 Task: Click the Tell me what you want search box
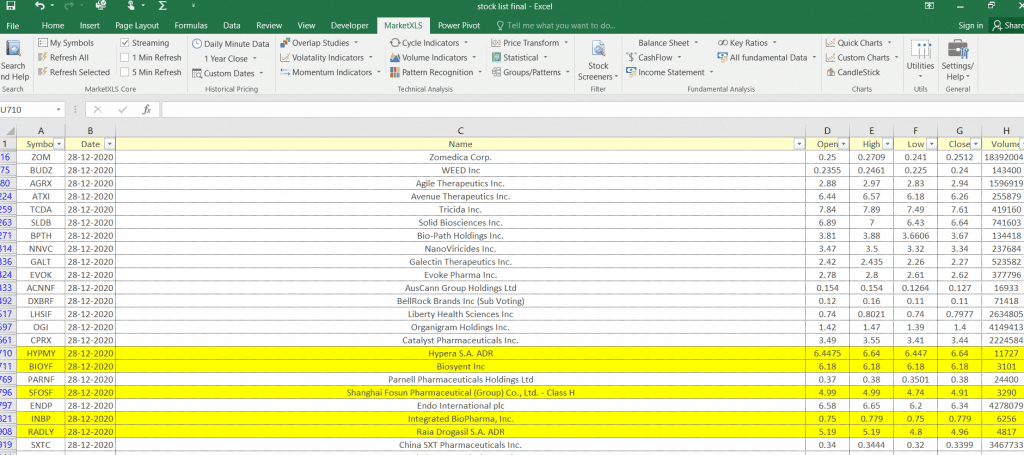tap(556, 25)
